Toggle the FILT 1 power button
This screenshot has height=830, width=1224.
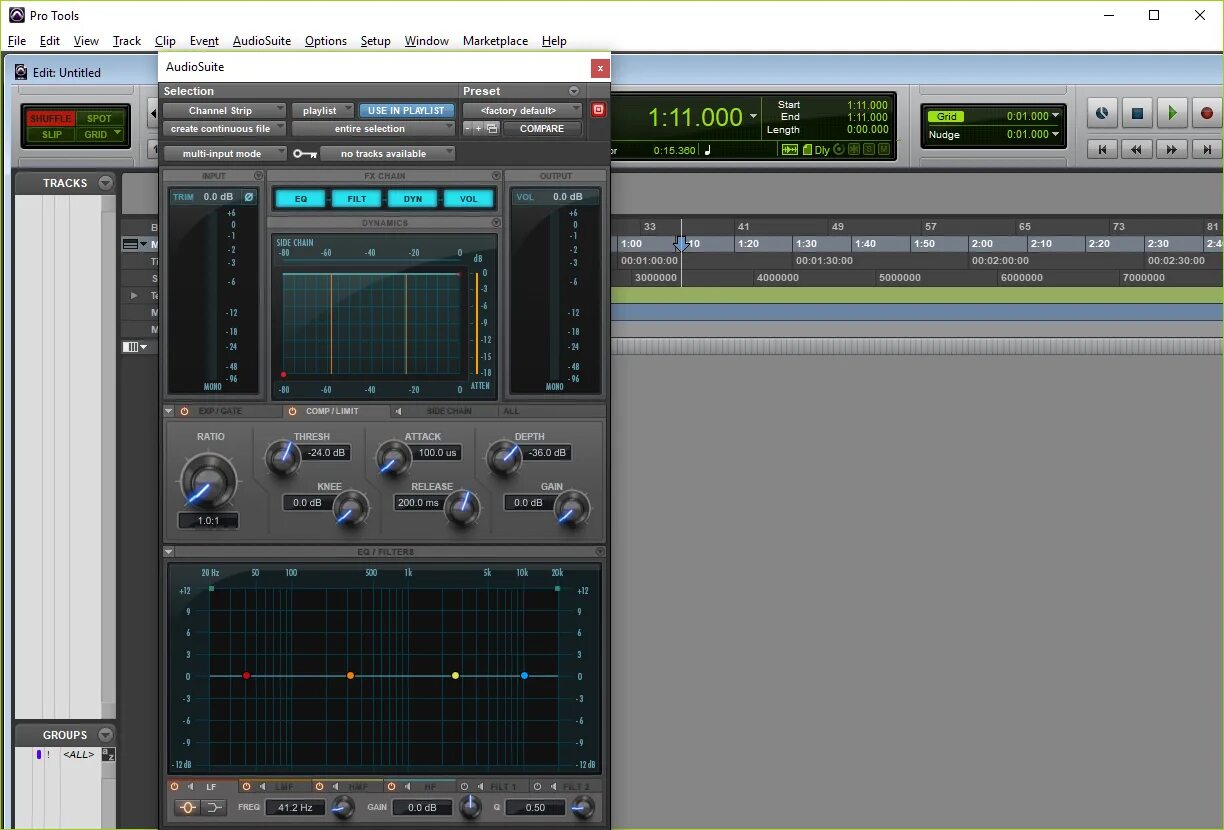[x=464, y=787]
